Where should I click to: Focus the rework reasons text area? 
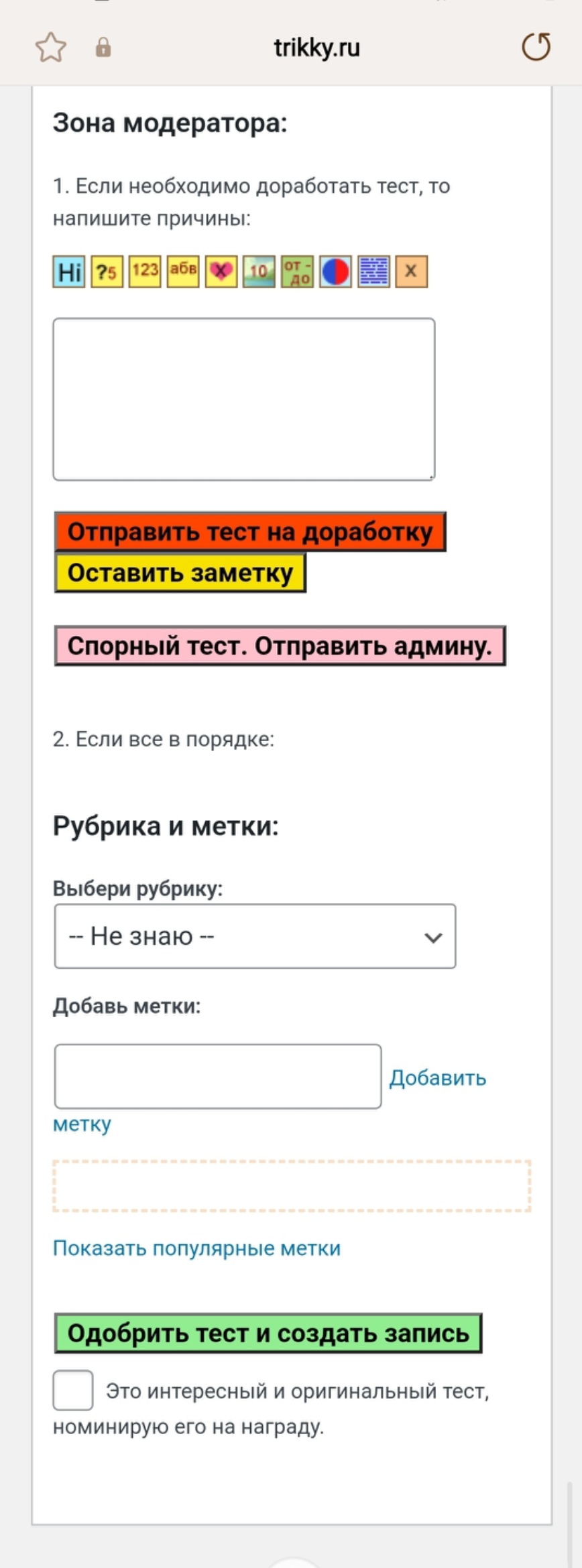click(244, 399)
